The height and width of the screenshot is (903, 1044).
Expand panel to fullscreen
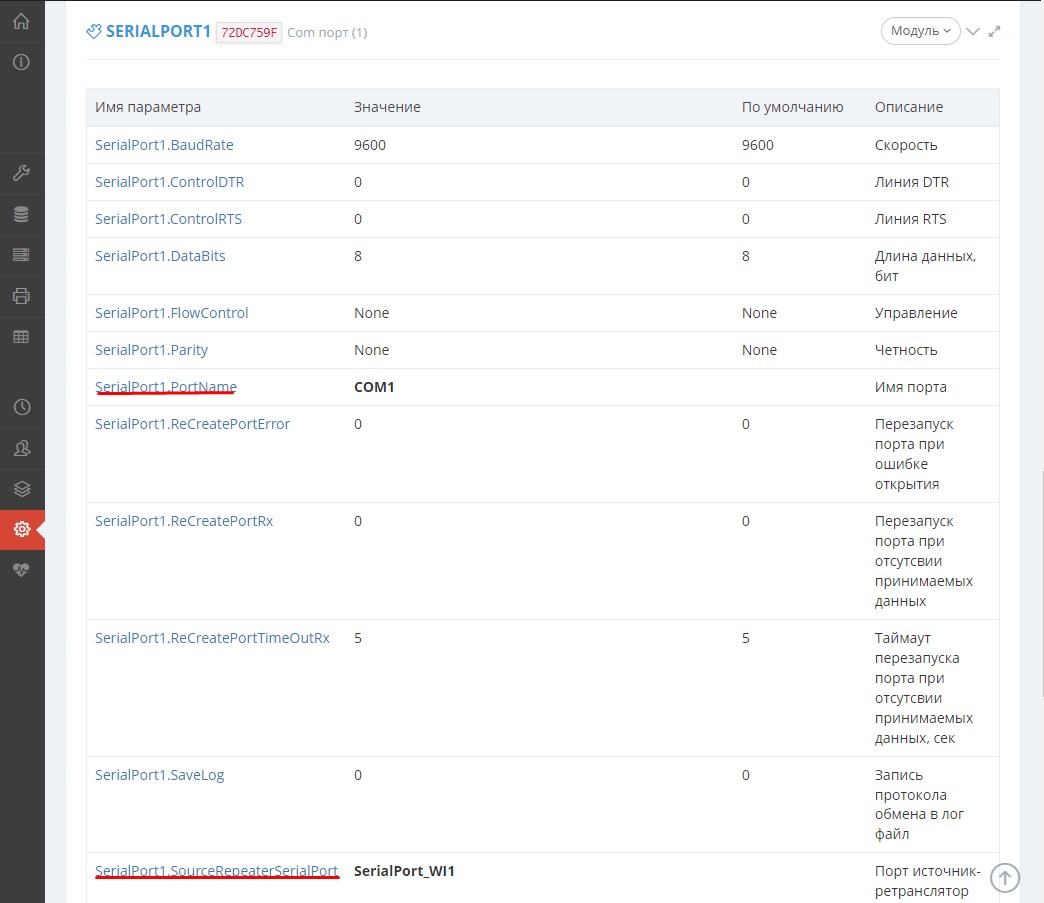(x=994, y=31)
